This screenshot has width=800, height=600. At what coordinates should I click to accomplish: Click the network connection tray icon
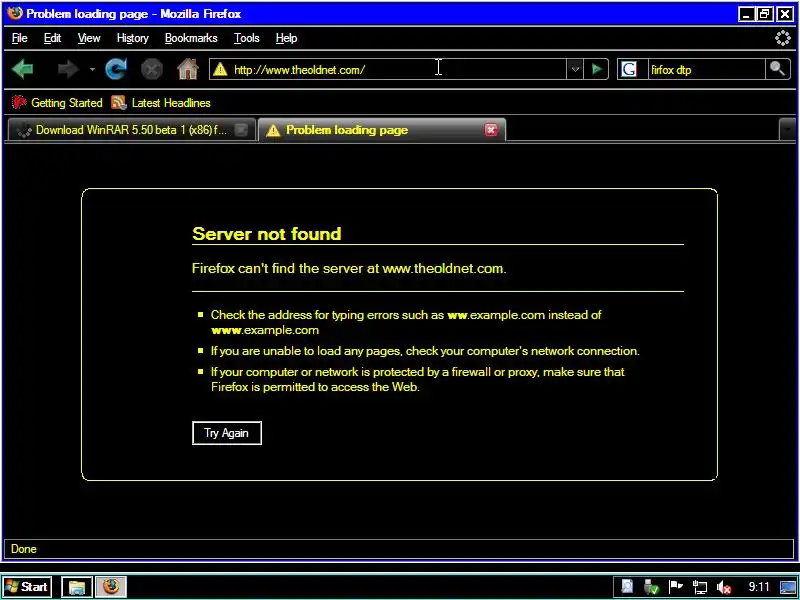[x=700, y=587]
